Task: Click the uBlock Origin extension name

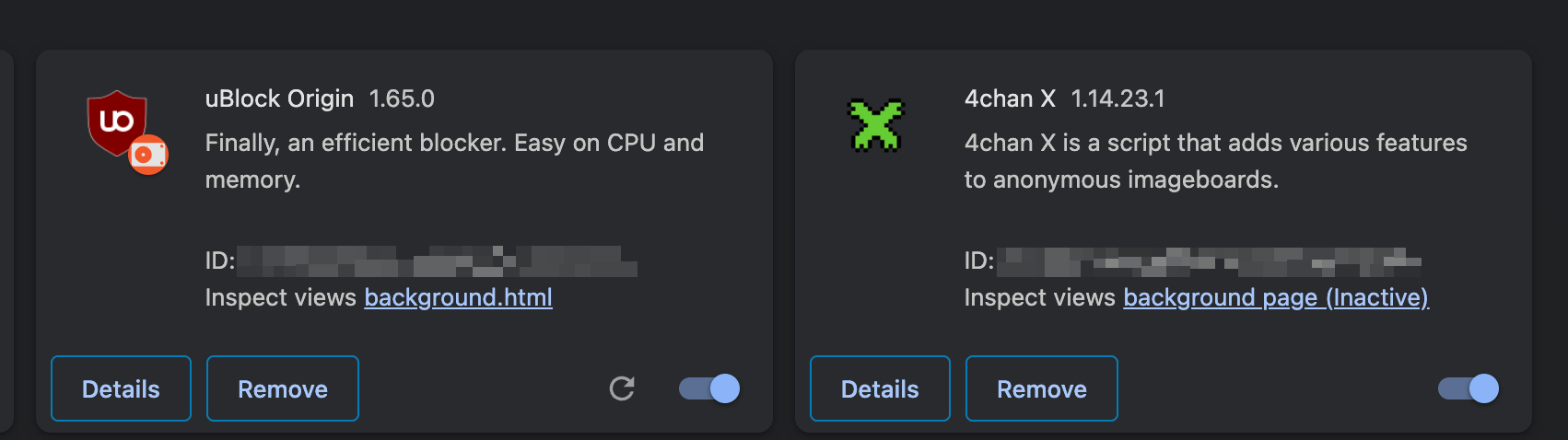Action: pos(279,98)
